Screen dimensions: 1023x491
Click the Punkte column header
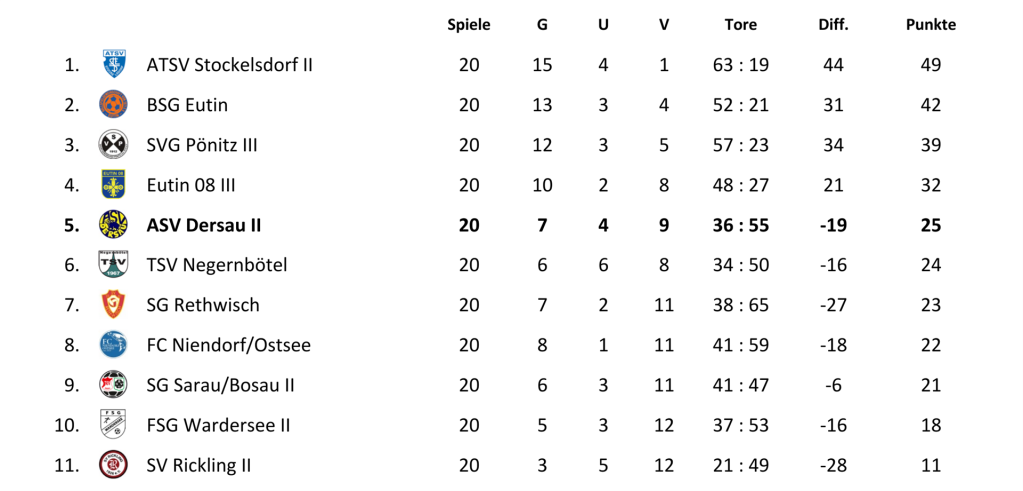tap(931, 25)
